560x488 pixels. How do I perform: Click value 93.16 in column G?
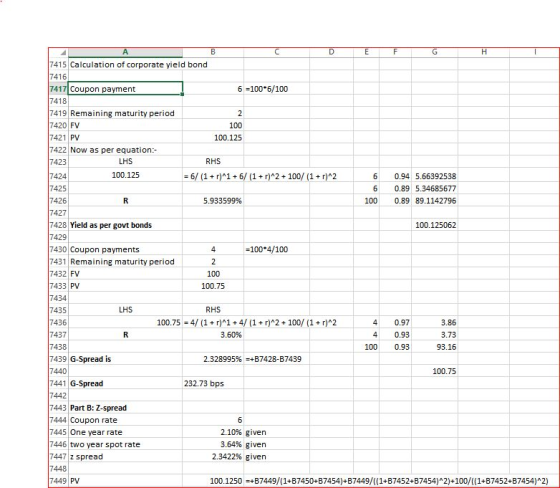pyautogui.click(x=446, y=347)
